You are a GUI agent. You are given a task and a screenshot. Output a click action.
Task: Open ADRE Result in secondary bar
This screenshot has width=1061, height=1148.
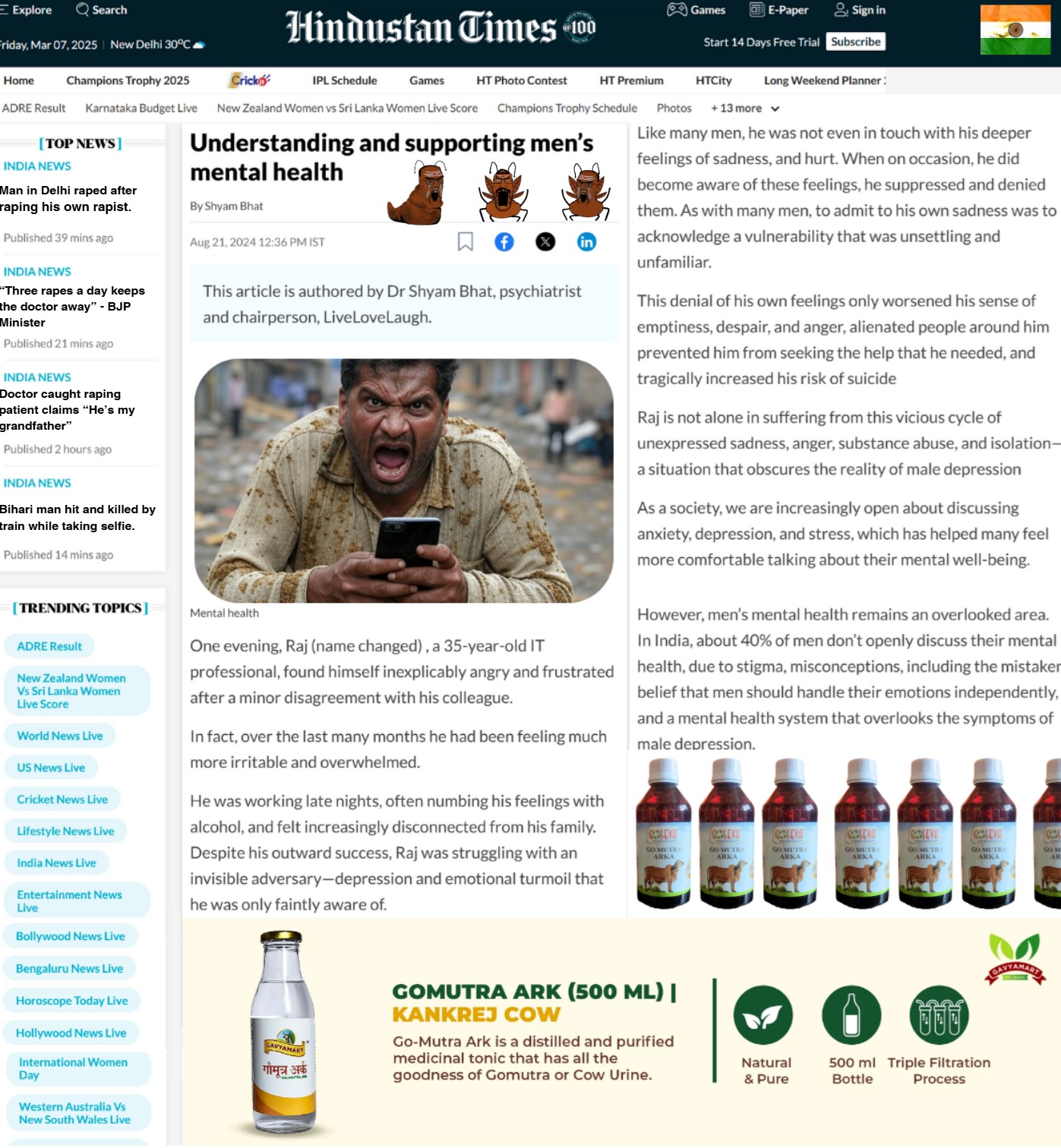(34, 109)
